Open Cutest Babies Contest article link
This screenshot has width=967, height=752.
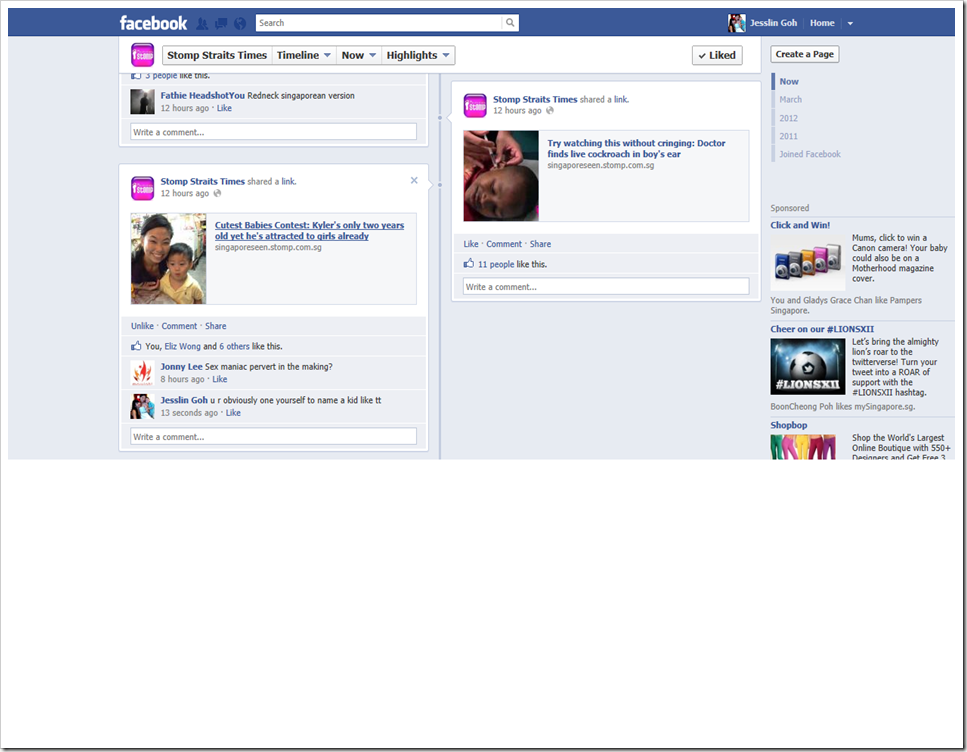coord(309,231)
